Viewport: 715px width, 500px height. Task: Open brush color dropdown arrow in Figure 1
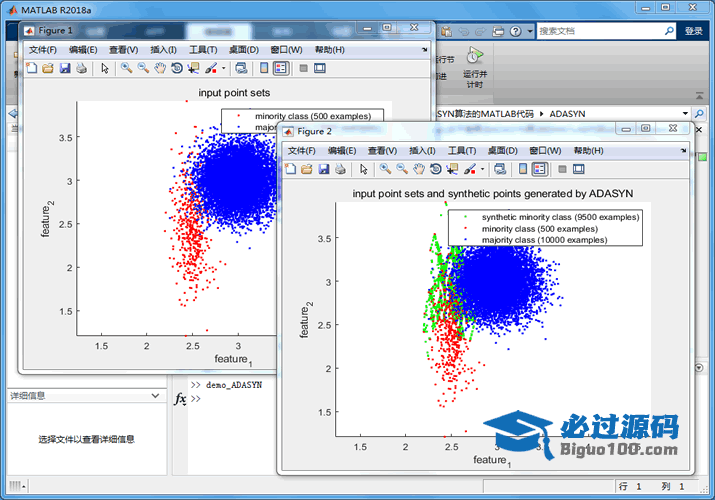[223, 68]
